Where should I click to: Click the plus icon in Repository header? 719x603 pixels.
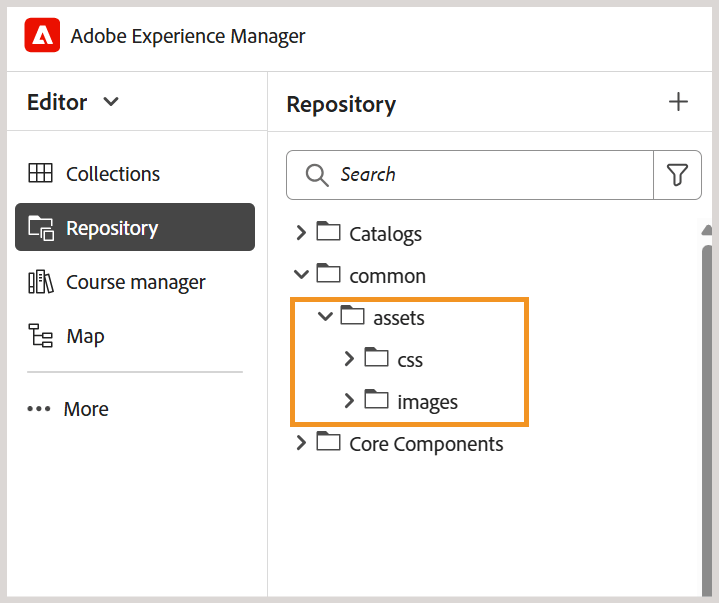pos(679,102)
